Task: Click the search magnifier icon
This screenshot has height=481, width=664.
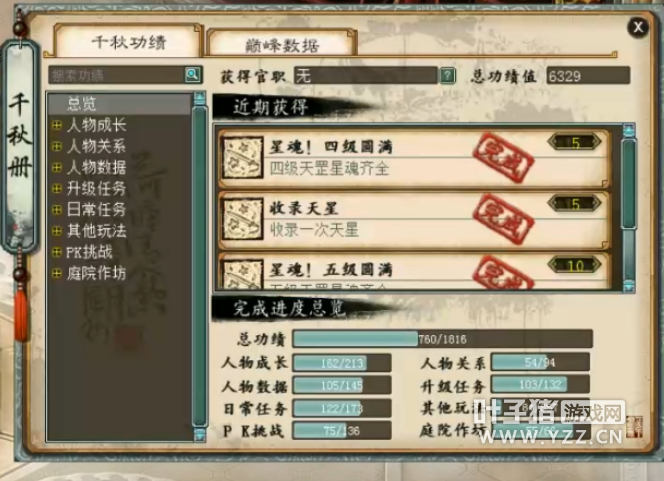Action: point(193,75)
